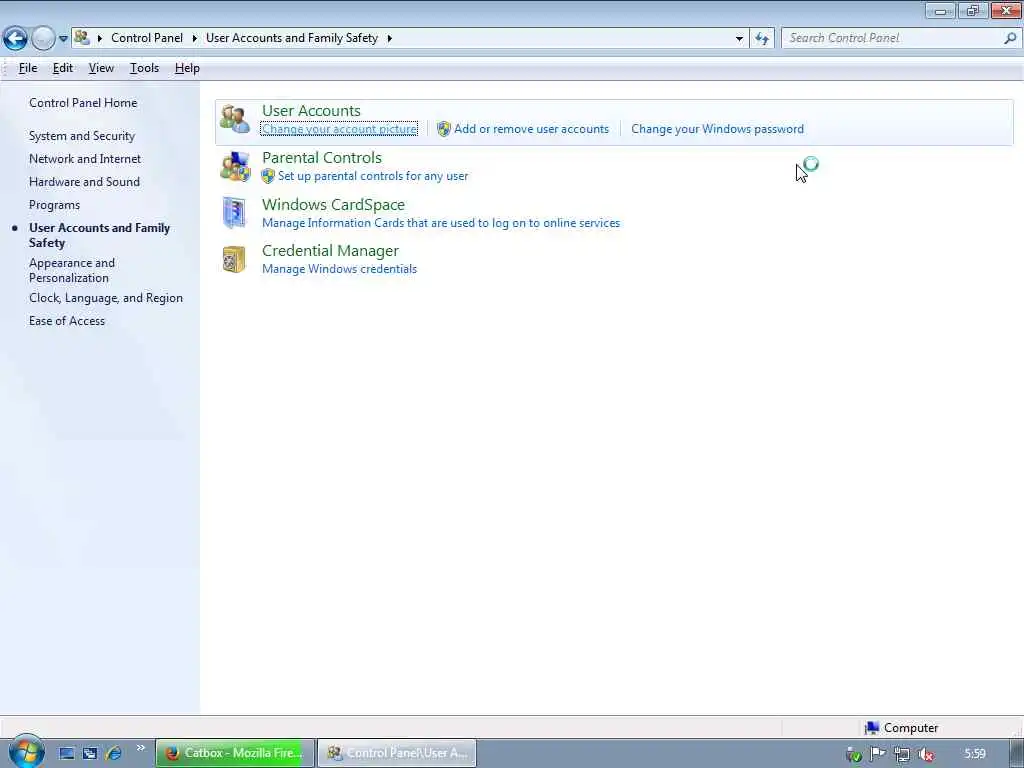
Task: Click Change your account picture
Action: pyautogui.click(x=339, y=129)
